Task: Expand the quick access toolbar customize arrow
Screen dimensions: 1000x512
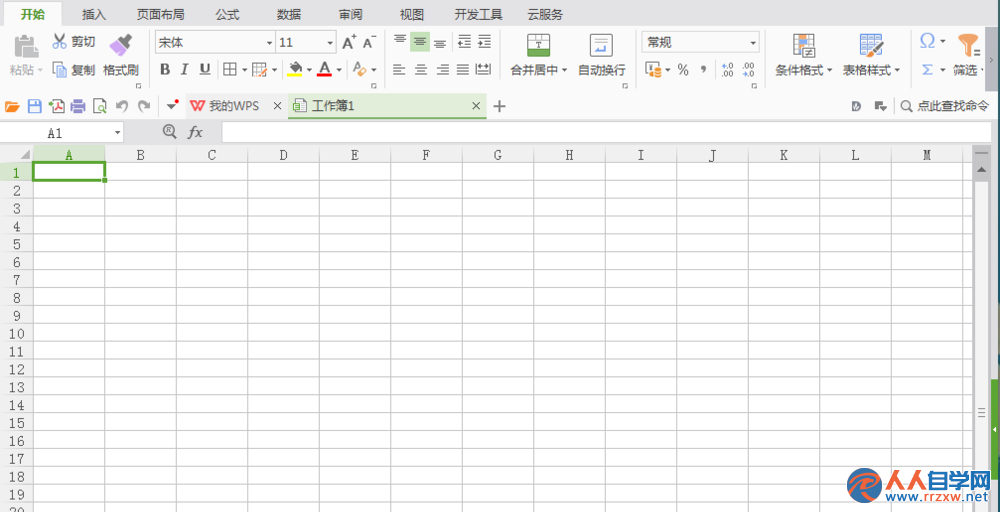Action: click(172, 105)
